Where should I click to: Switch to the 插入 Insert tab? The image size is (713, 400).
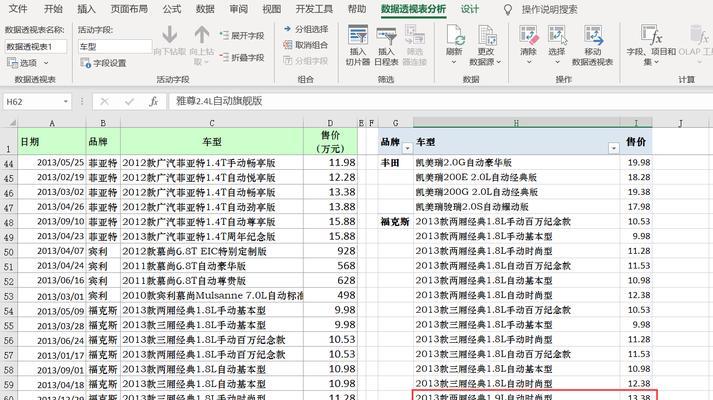pyautogui.click(x=86, y=9)
